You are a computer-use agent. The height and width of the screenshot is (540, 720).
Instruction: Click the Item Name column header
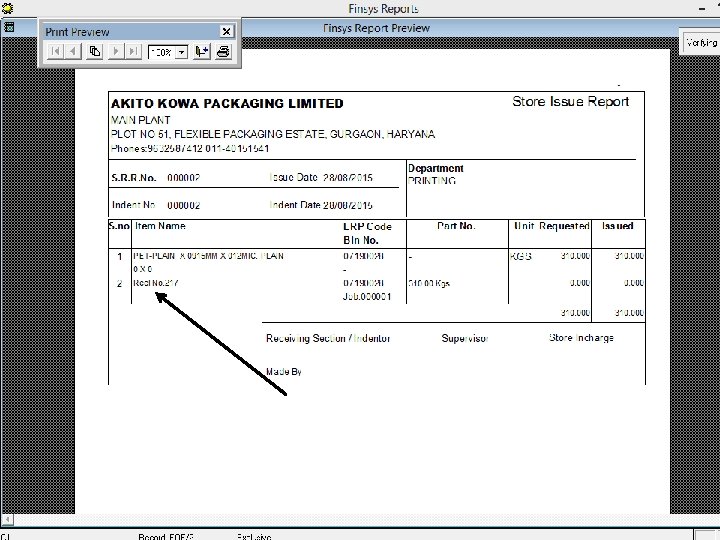click(160, 226)
